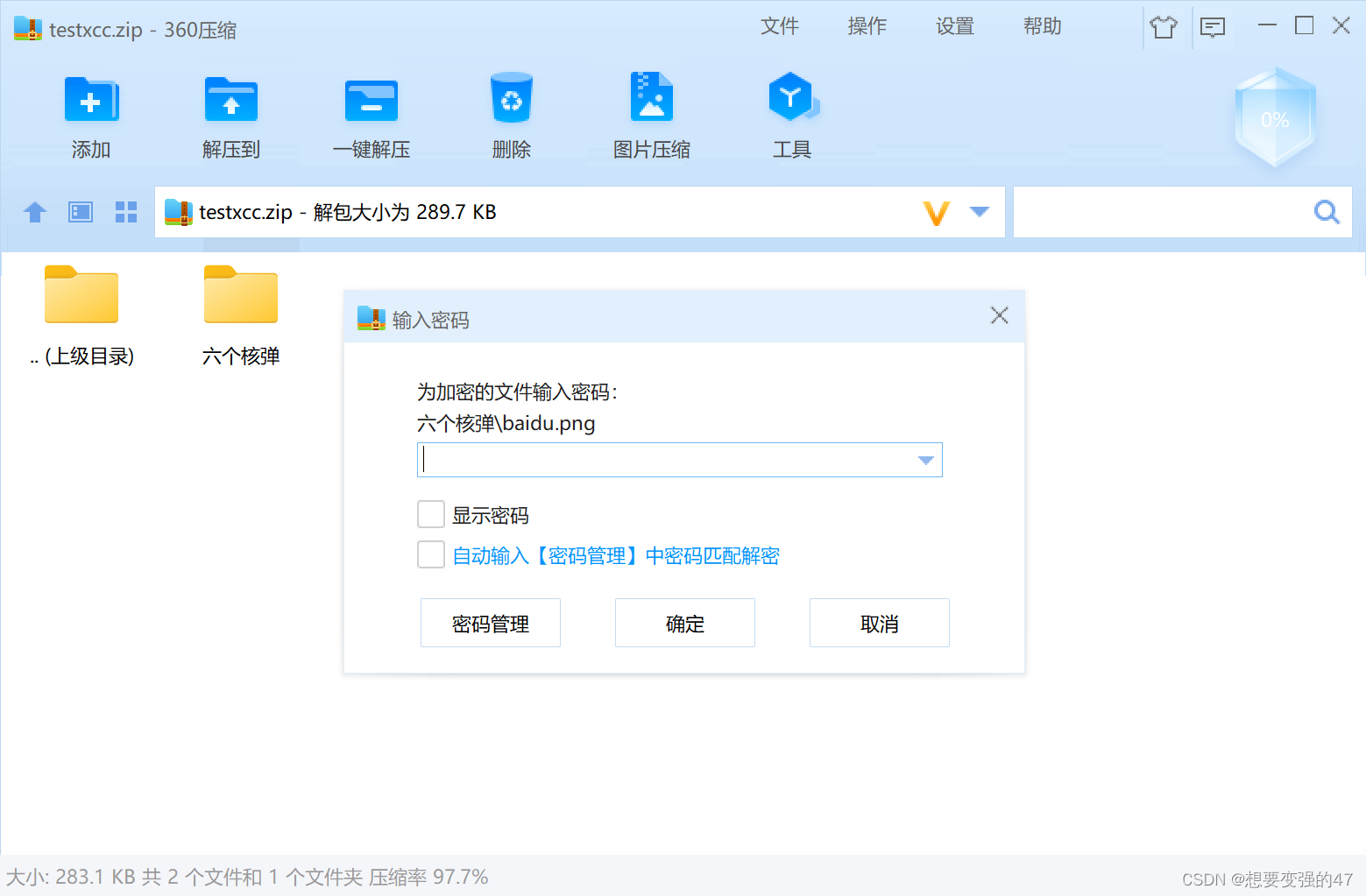Open the 上级目录 parent folder
Screen dimensions: 1366x896
[81, 315]
